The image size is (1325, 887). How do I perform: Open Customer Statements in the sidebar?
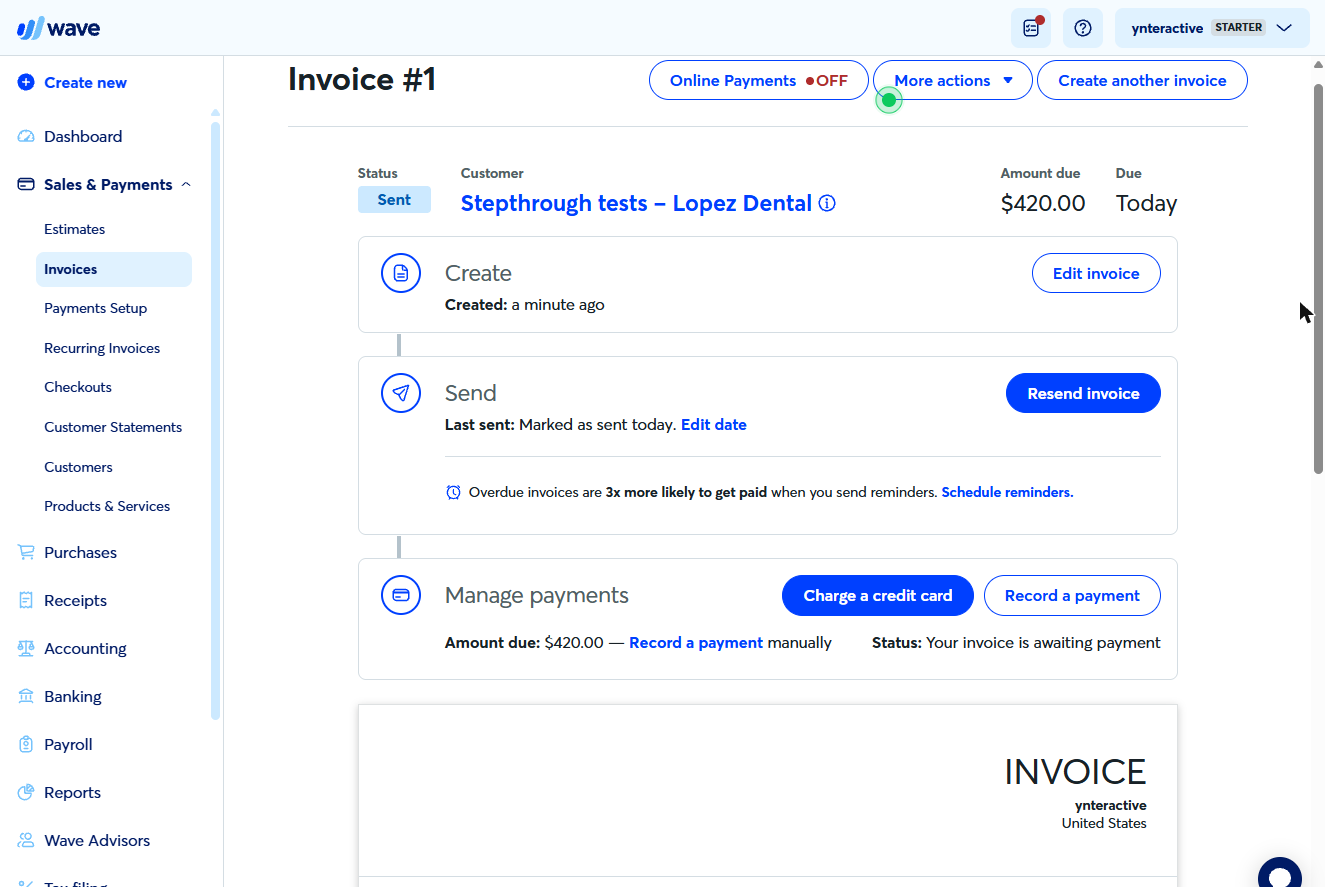pos(113,427)
